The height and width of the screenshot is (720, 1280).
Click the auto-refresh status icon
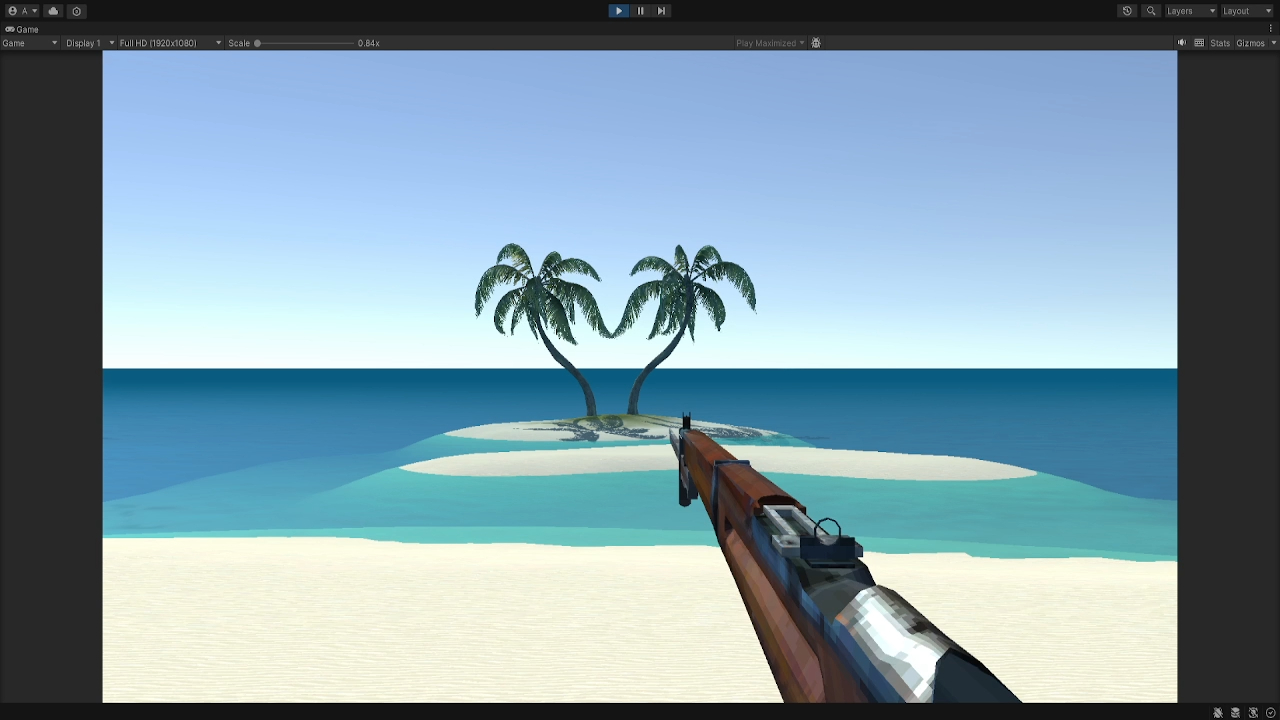point(1253,713)
